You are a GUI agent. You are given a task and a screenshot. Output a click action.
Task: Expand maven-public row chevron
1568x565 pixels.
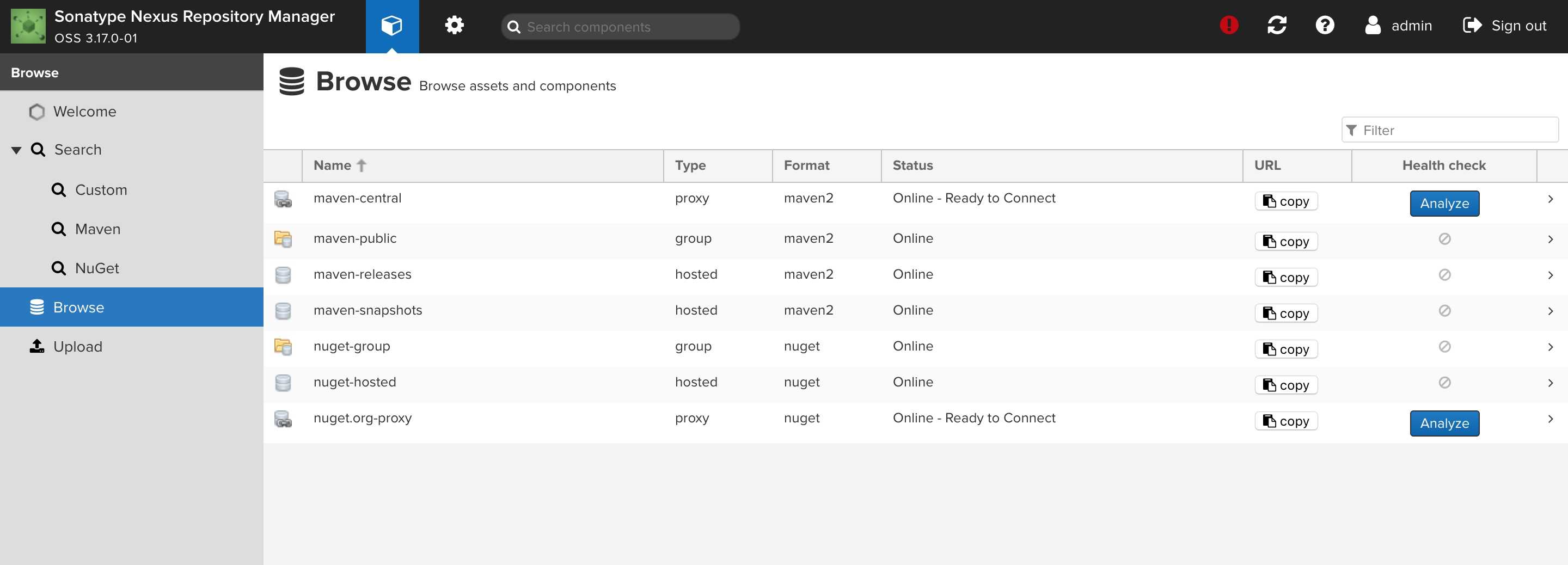coord(1551,239)
